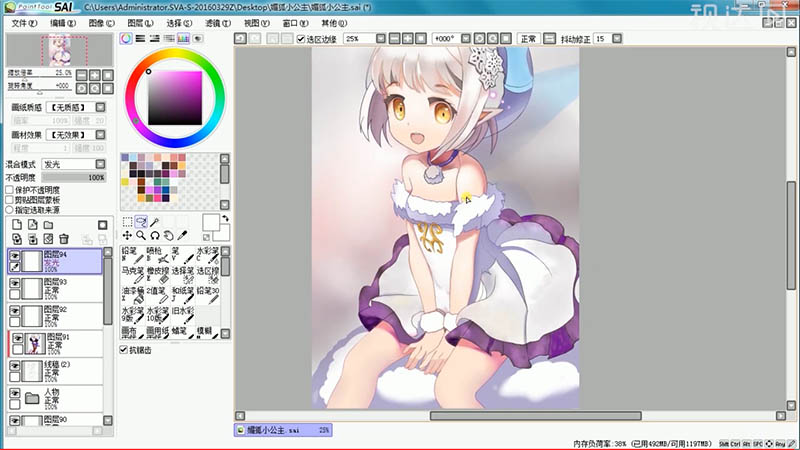800x450 pixels.
Task: Open 选择 Selection menu
Action: tap(179, 23)
